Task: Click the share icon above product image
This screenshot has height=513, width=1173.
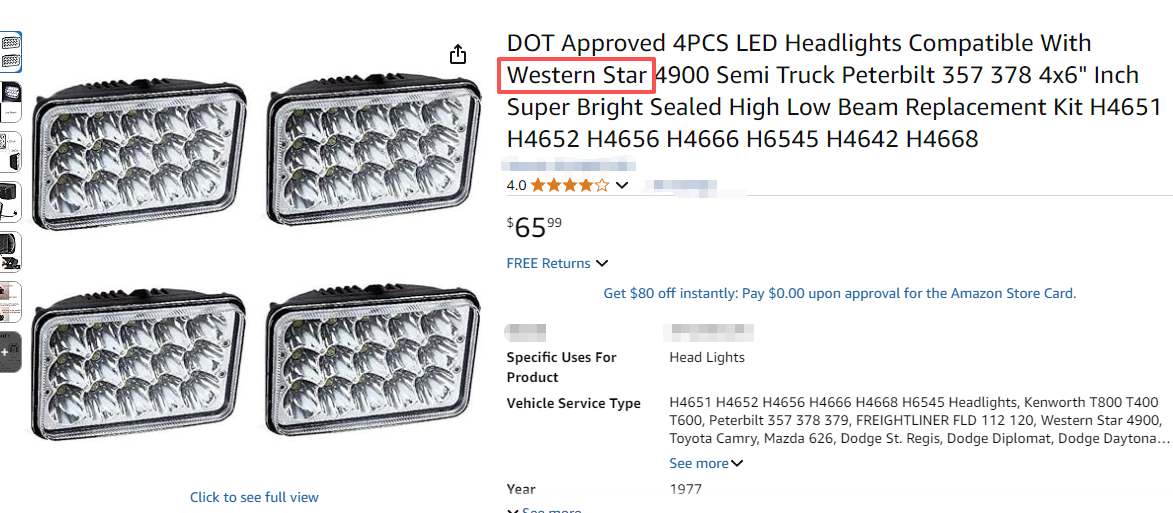Action: [x=457, y=54]
